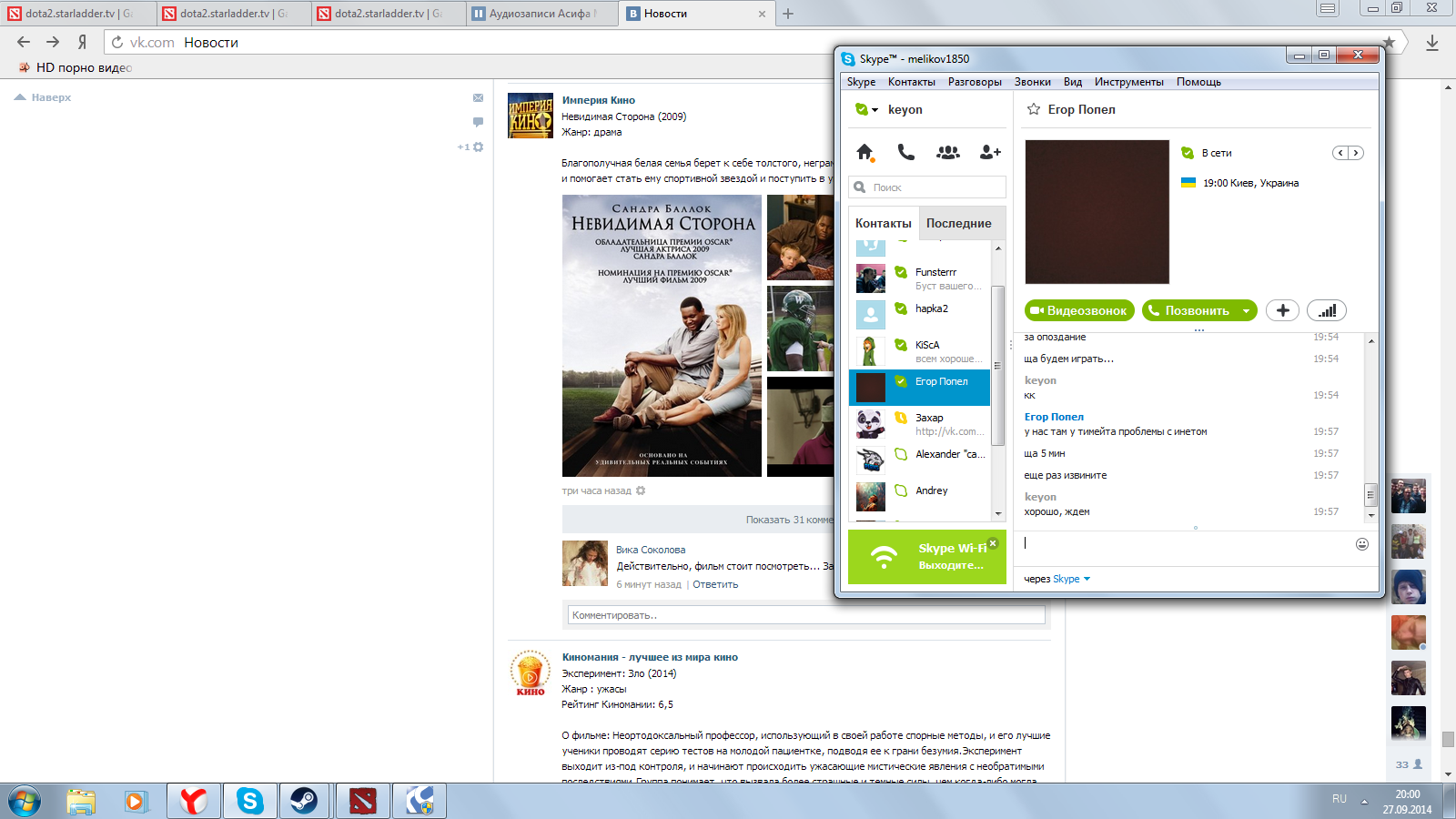Click the Skype Поиск search field
This screenshot has height=819, width=1456.
point(927,187)
